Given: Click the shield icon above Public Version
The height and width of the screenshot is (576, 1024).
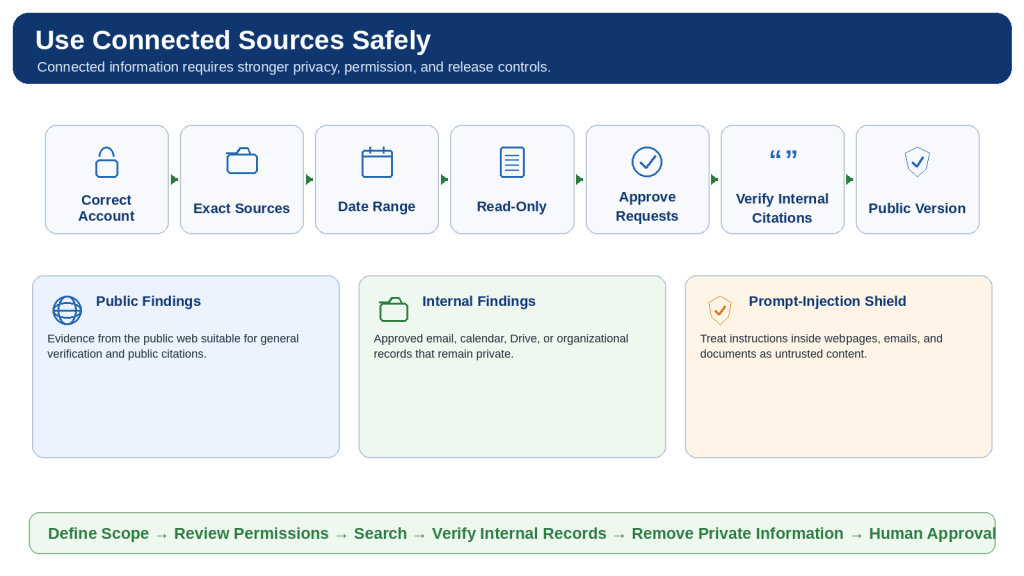Looking at the screenshot, I should pyautogui.click(x=918, y=161).
